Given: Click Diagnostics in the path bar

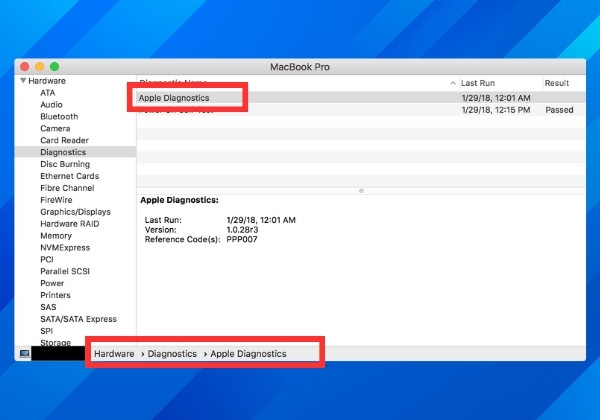Looking at the screenshot, I should tap(172, 354).
